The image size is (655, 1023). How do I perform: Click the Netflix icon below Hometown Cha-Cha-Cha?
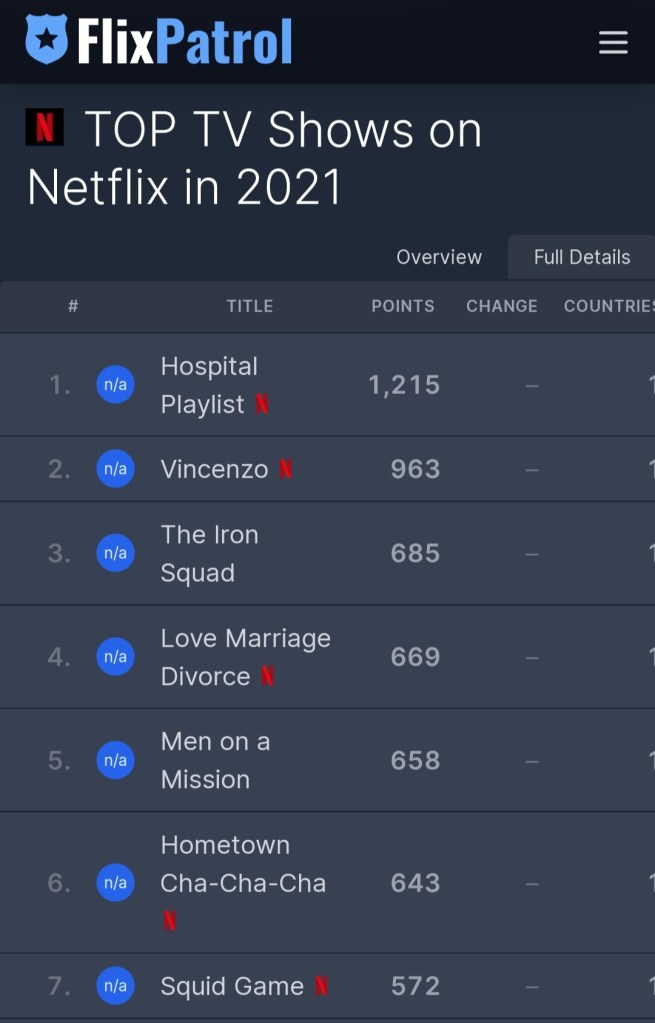tap(169, 921)
